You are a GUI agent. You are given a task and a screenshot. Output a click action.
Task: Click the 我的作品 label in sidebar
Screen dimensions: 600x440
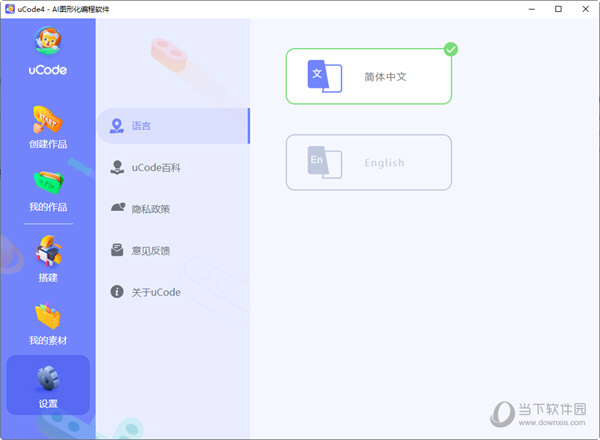click(x=48, y=207)
